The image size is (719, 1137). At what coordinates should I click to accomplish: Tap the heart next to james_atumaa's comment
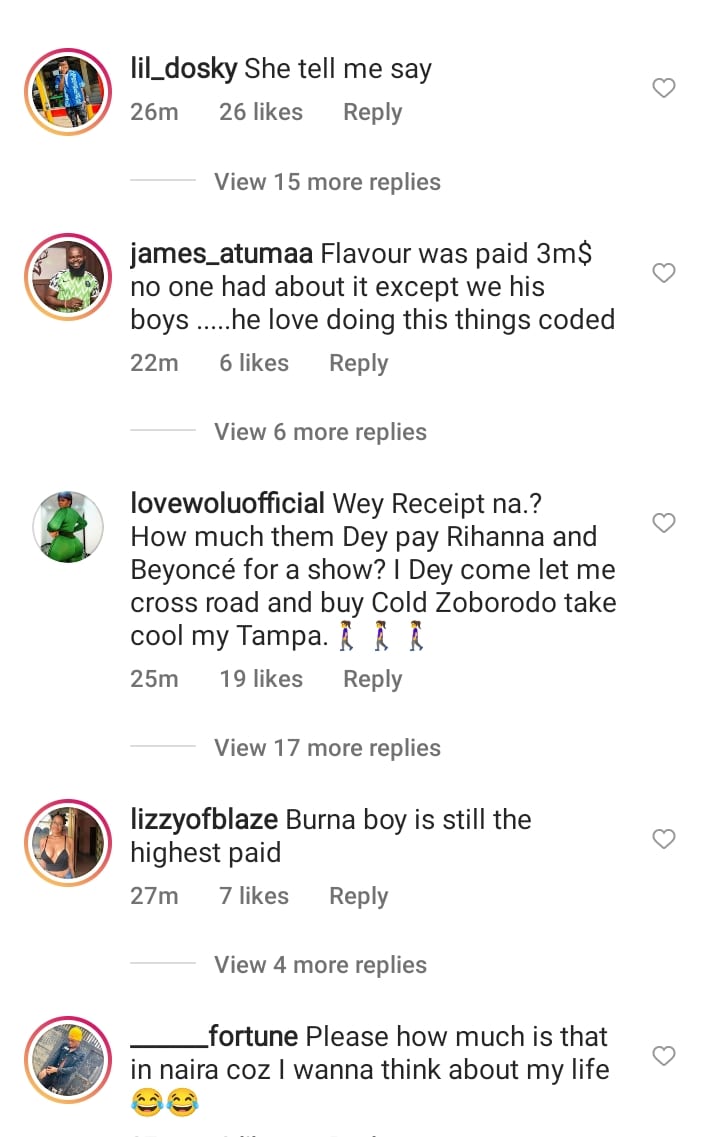pyautogui.click(x=664, y=273)
